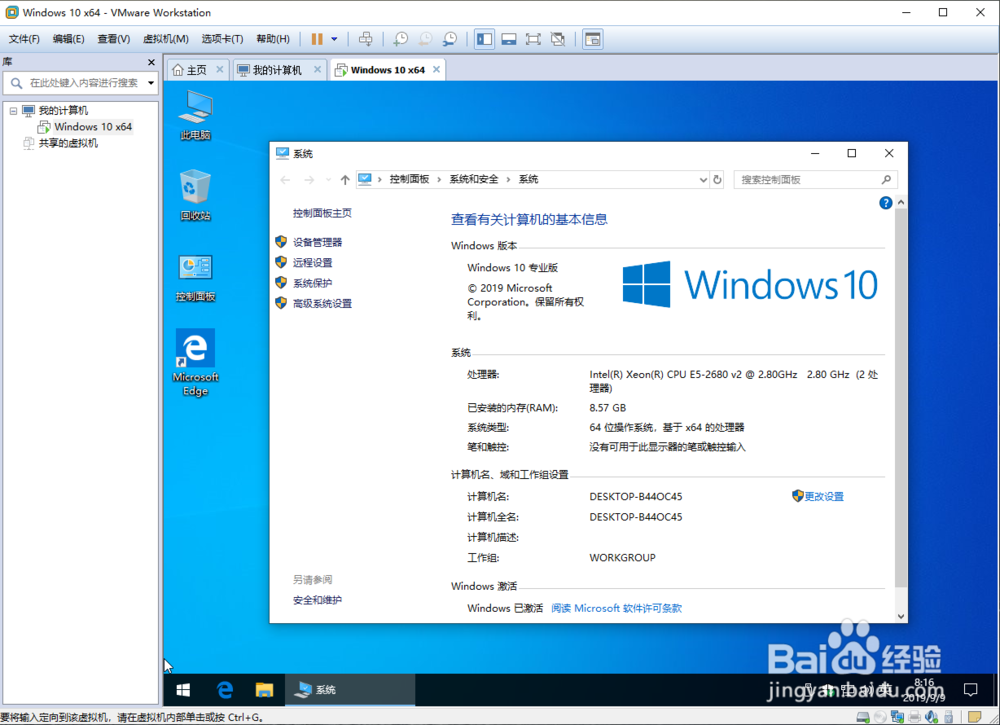Open help with the blue question mark
This screenshot has width=1000, height=725.
click(x=885, y=203)
